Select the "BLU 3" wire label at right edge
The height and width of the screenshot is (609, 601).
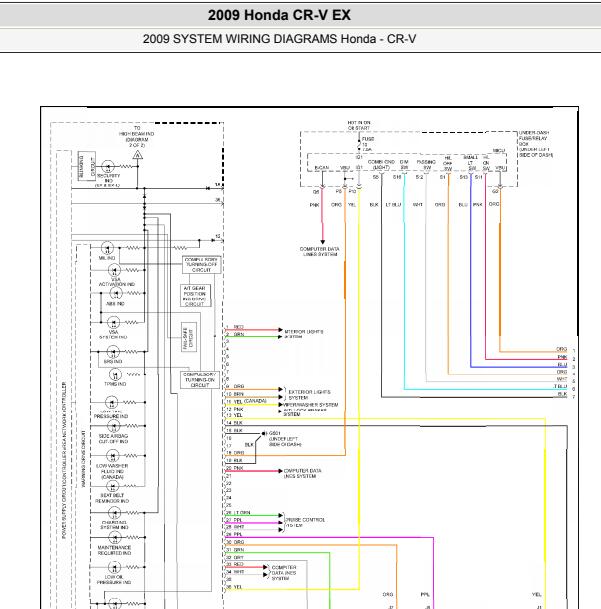[566, 365]
